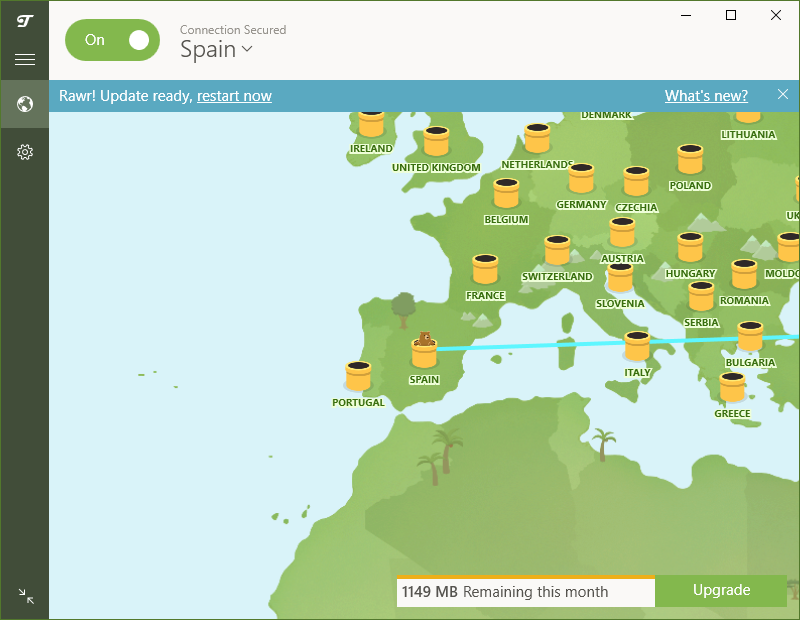Click the Upgrade button
The height and width of the screenshot is (620, 800).
(x=721, y=590)
